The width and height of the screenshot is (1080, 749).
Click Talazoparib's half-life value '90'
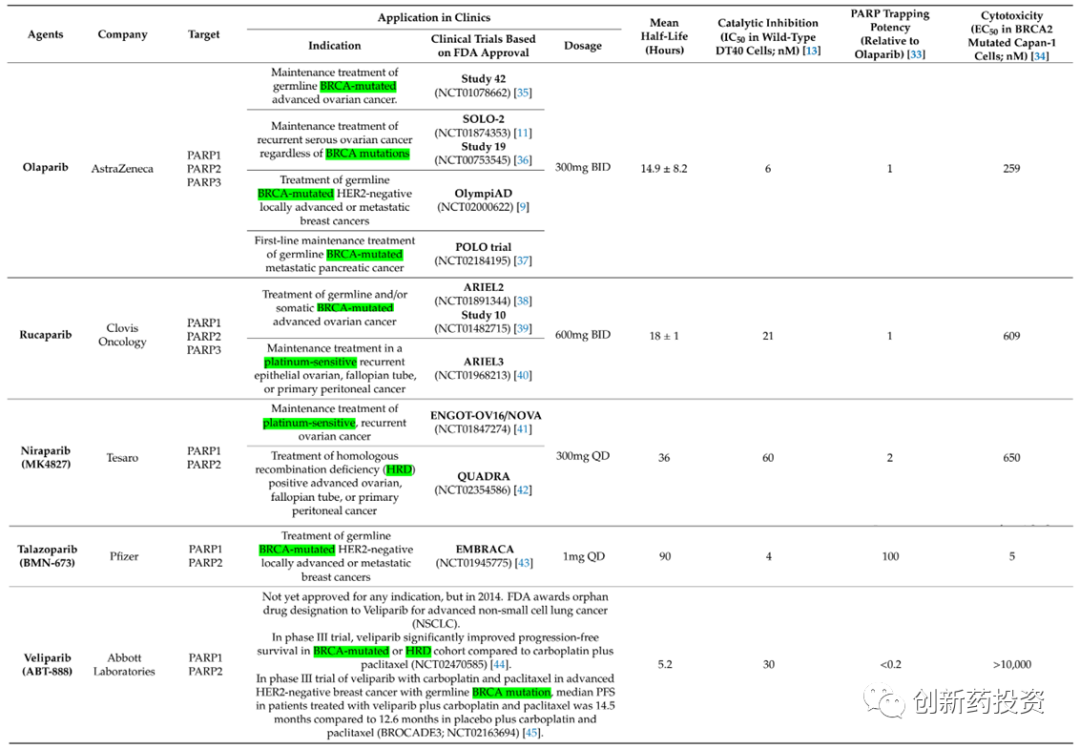[x=665, y=556]
